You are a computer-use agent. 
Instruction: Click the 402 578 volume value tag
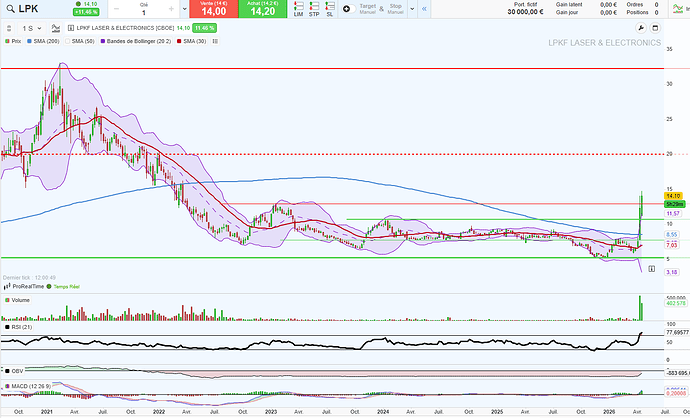[676, 303]
